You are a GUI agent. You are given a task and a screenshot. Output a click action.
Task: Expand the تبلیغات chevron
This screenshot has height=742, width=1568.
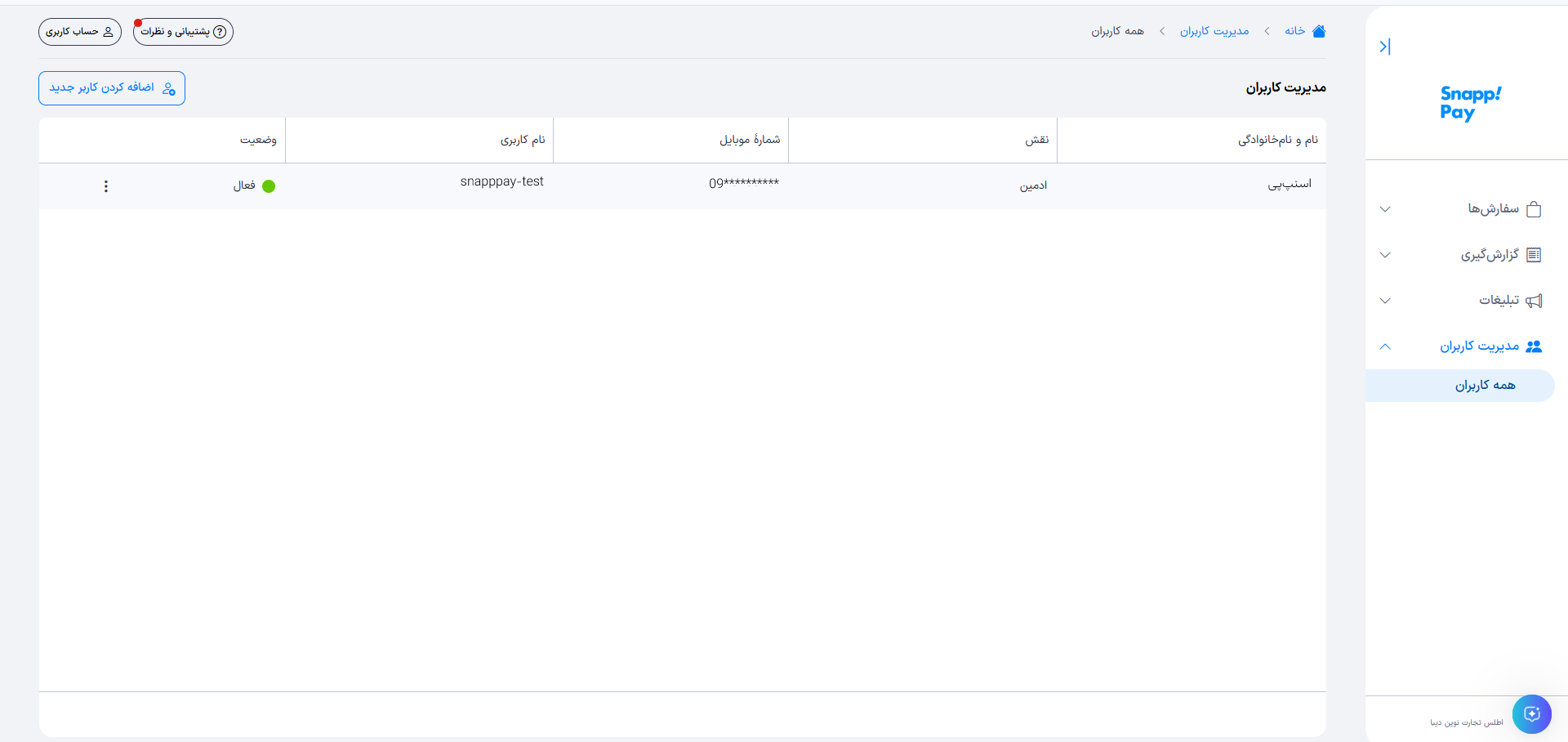1385,301
